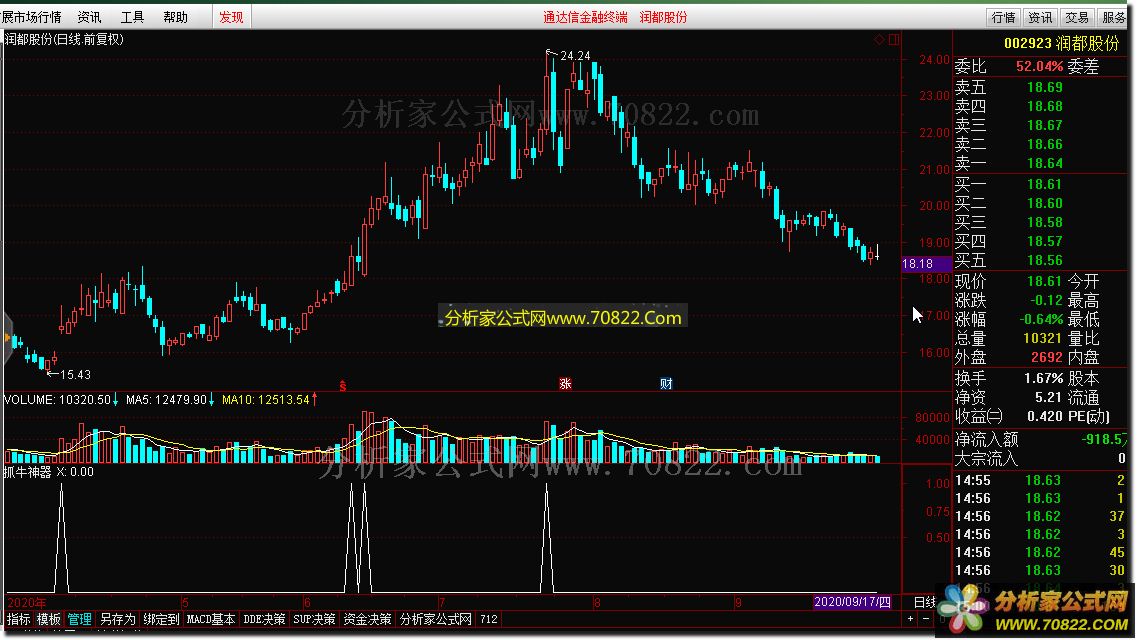Click the 服务 button at top right

click(1114, 17)
